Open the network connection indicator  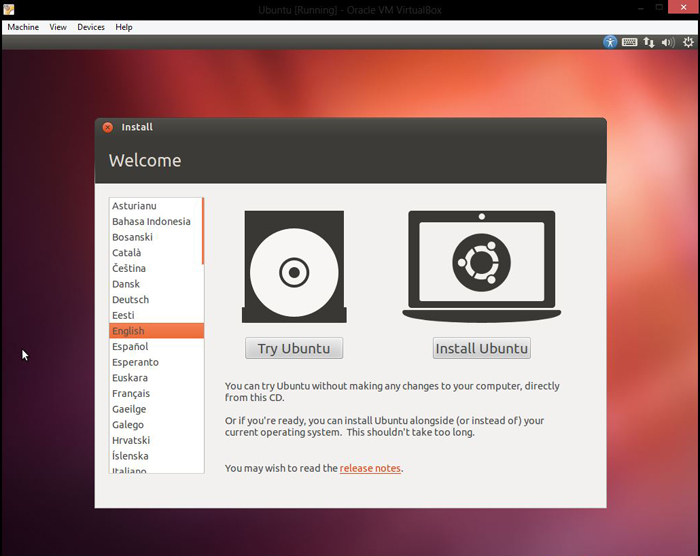(x=649, y=42)
